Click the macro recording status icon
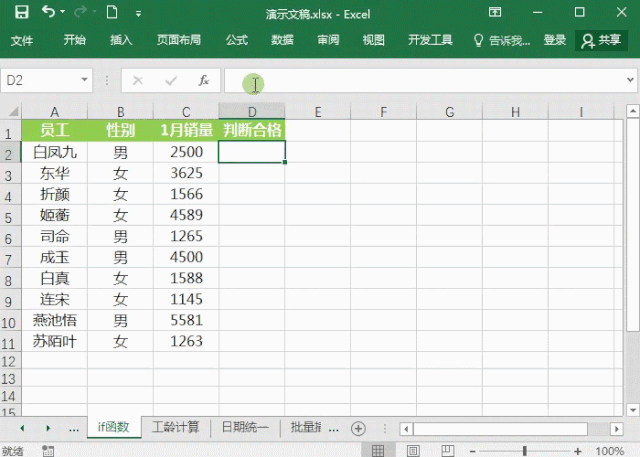Image resolution: width=640 pixels, height=457 pixels. (48, 450)
